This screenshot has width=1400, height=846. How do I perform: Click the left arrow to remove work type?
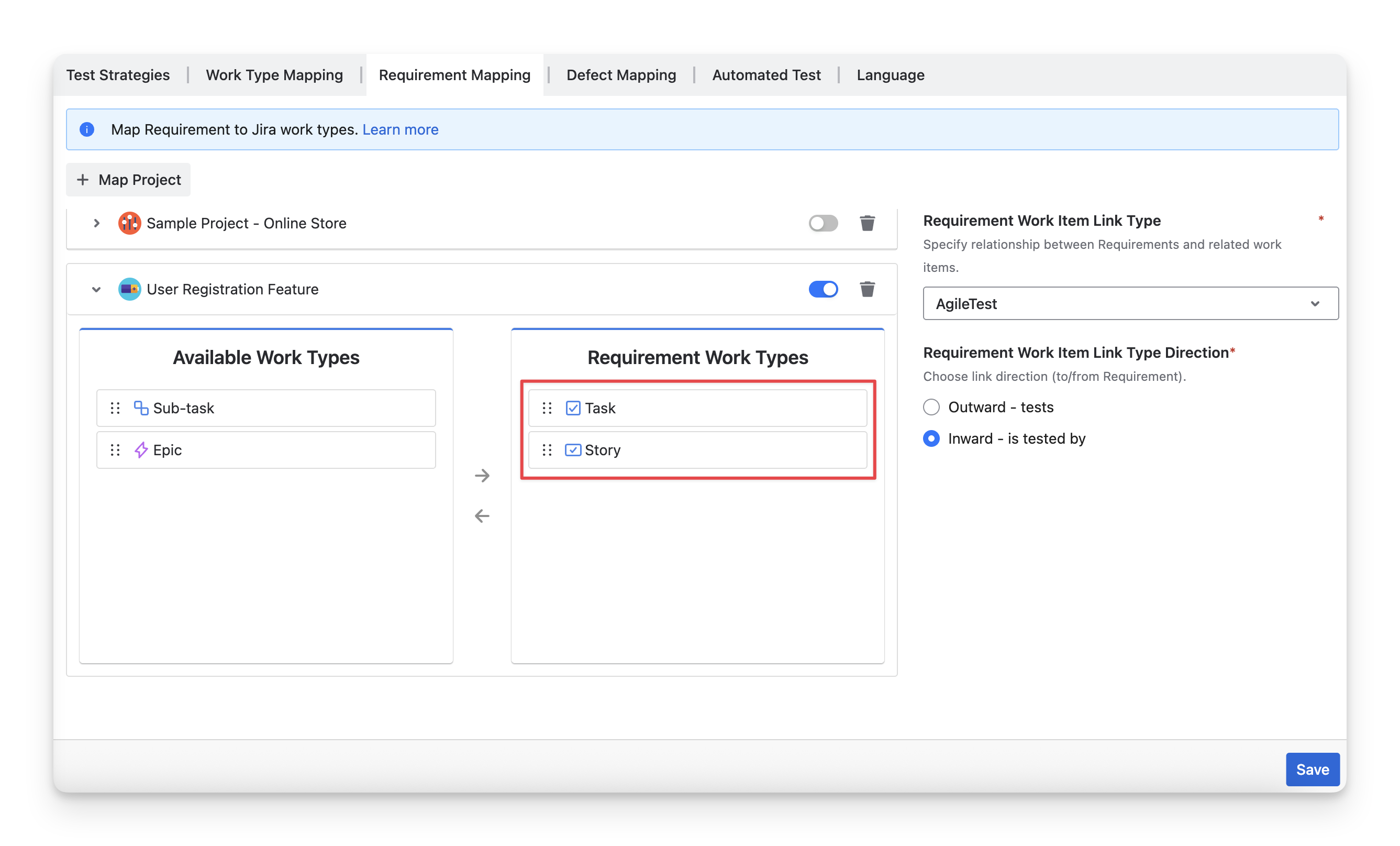click(482, 515)
